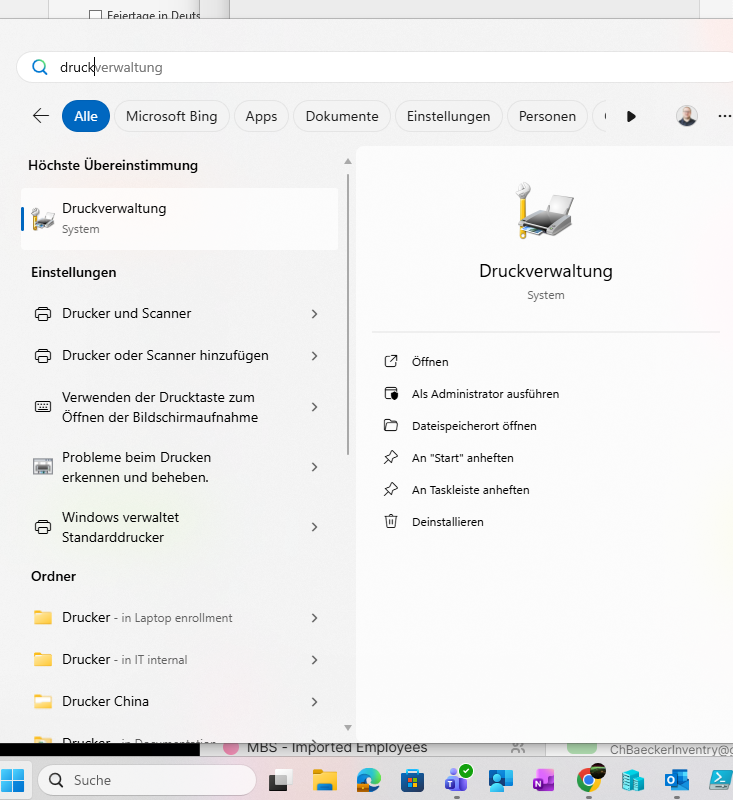Filter results by Personen
The height and width of the screenshot is (800, 733).
coord(547,116)
